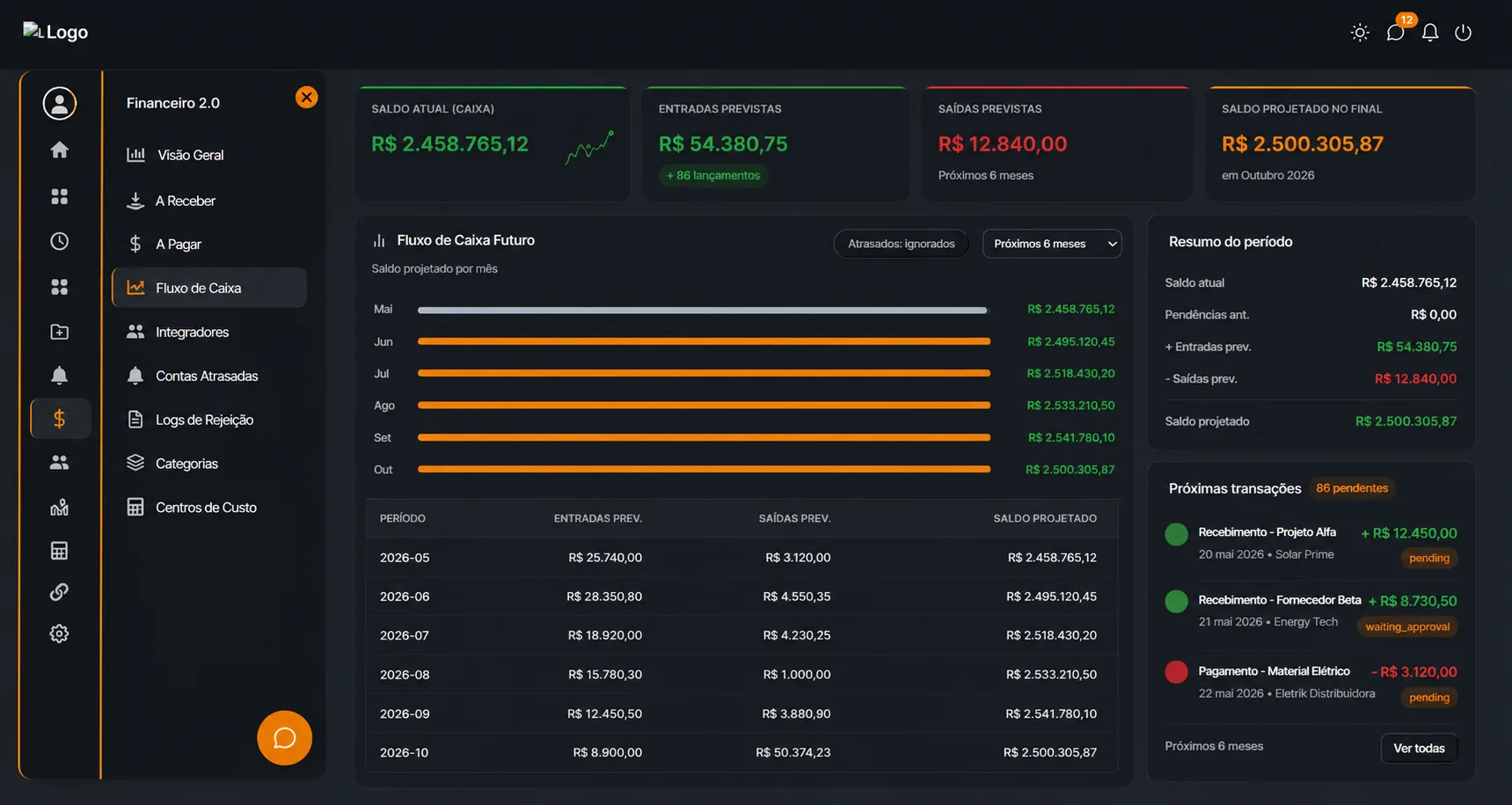Go to the home icon in sidebar

point(60,150)
